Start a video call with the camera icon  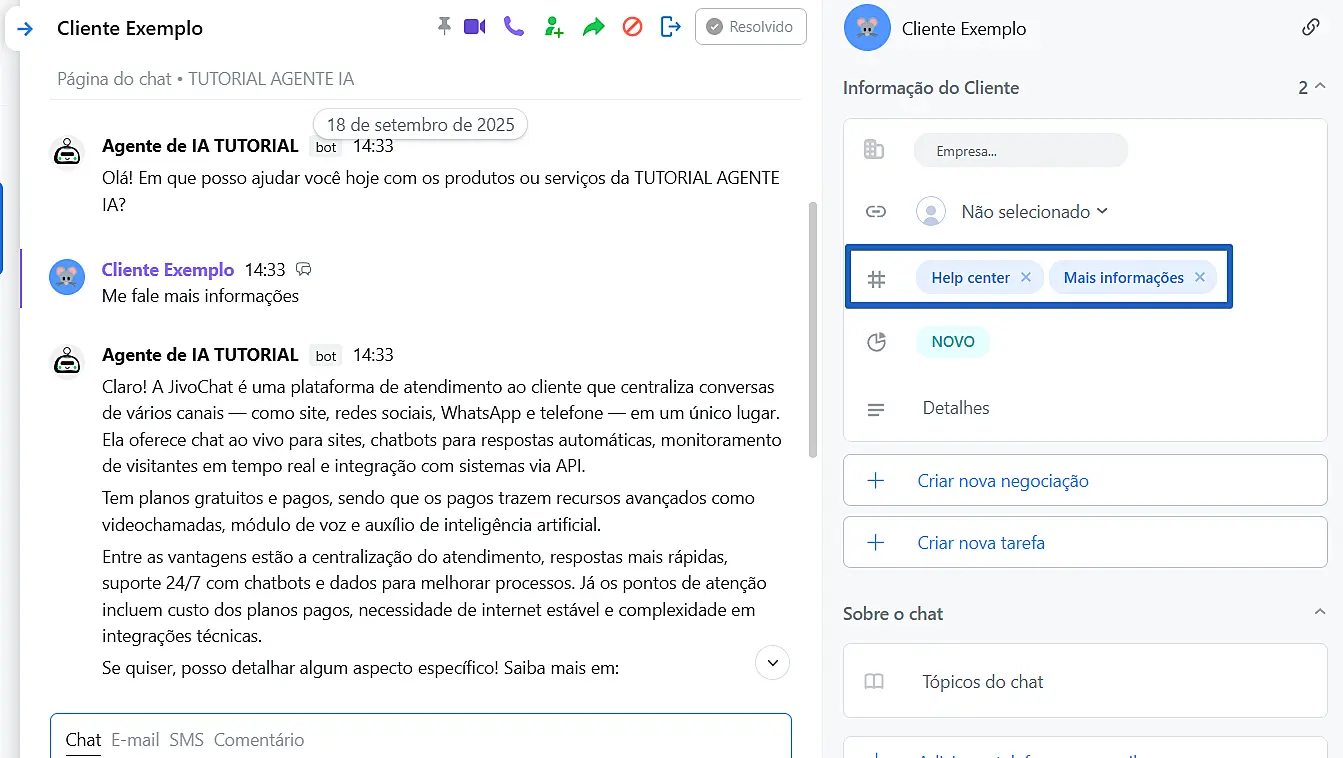coord(474,26)
